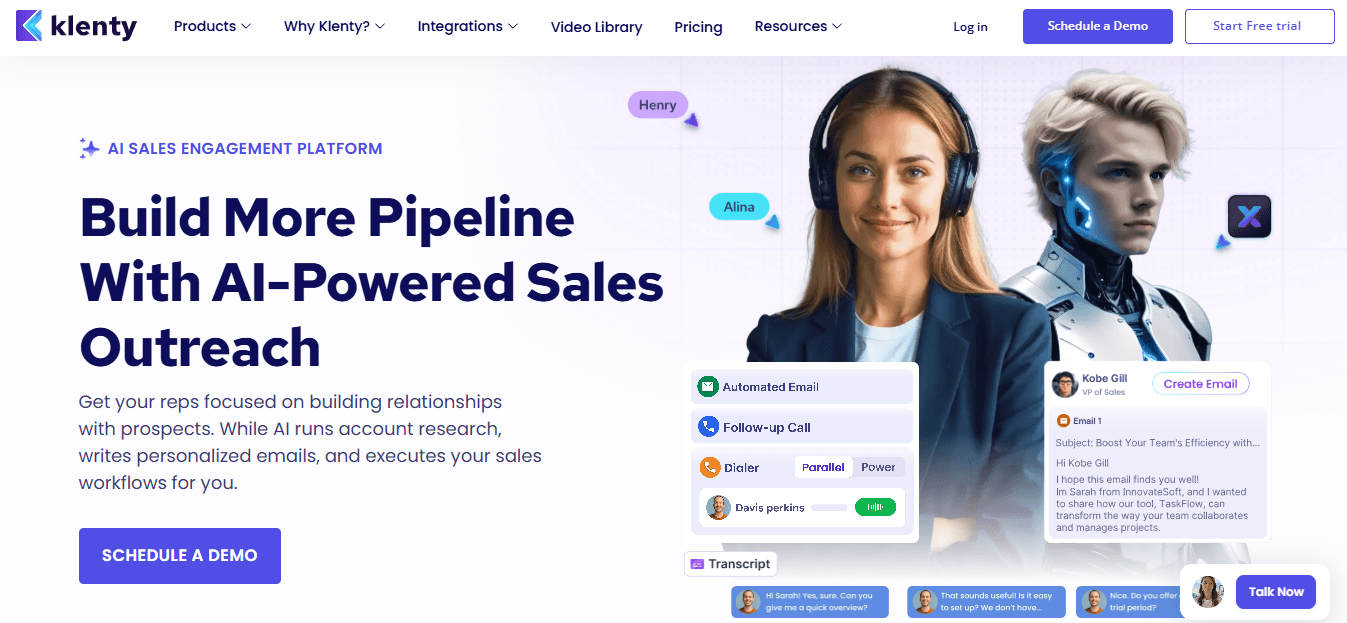Viewport: 1347px width, 623px height.
Task: Click the orange Dialer phone icon
Action: [710, 467]
